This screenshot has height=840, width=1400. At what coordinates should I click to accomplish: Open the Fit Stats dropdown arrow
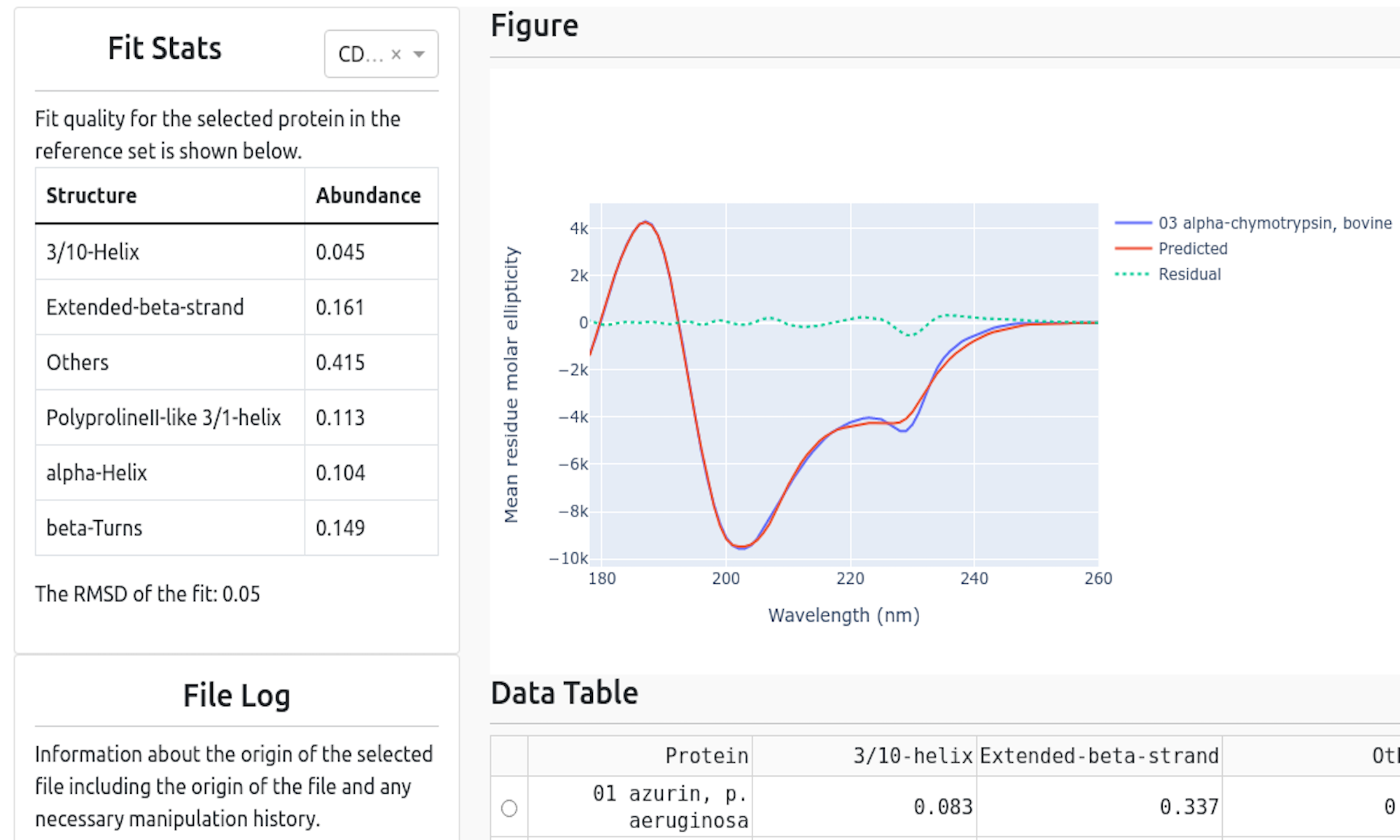419,55
